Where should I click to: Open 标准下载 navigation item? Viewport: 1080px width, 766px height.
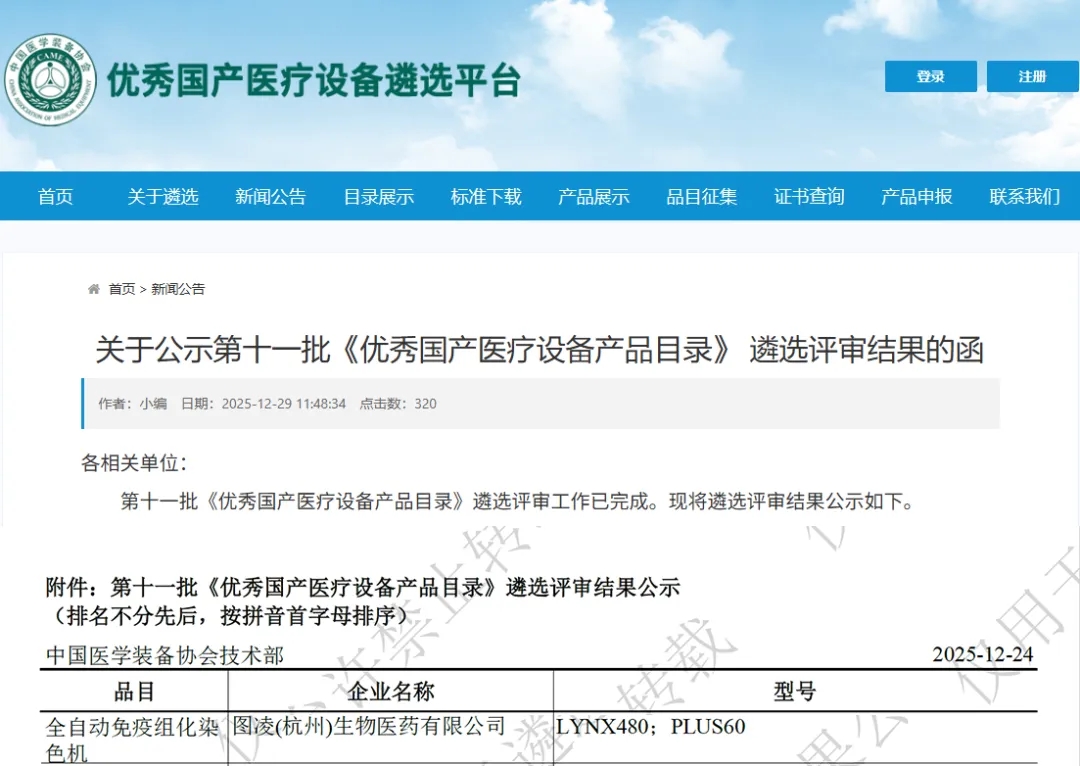click(486, 197)
